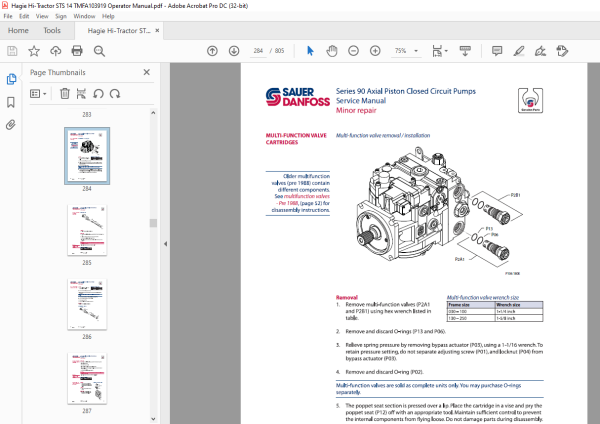This screenshot has width=600, height=424.
Task: Open the View menu
Action: (x=42, y=16)
